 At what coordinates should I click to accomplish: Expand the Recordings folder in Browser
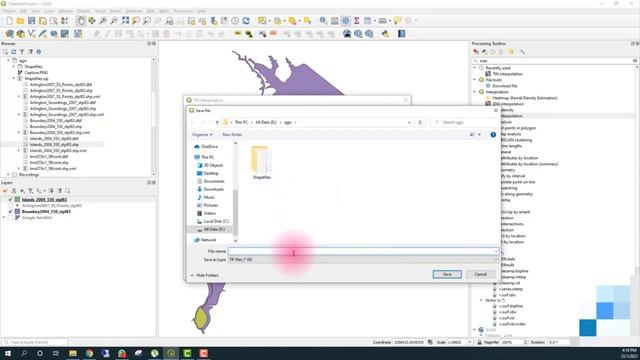click(8, 174)
